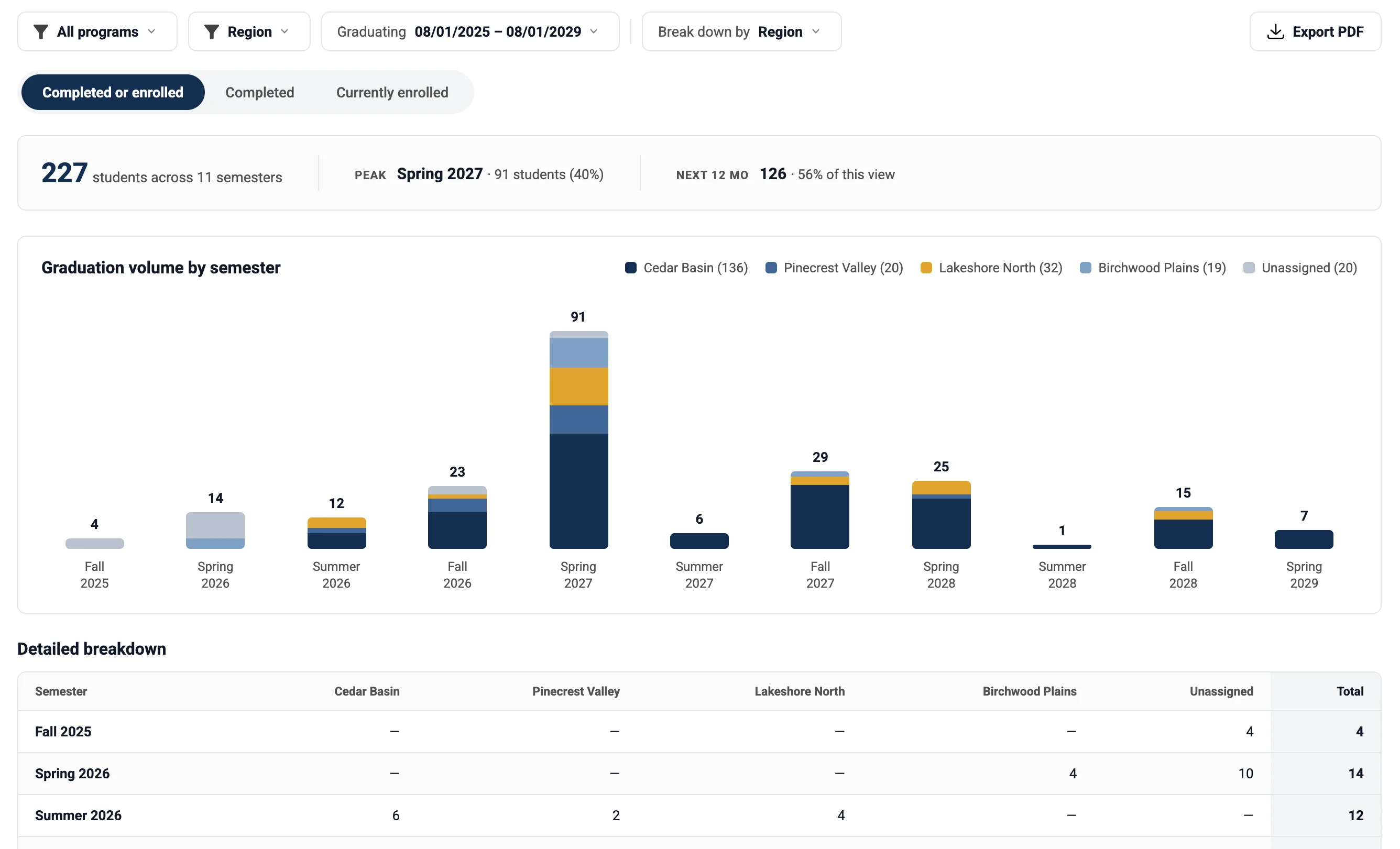This screenshot has height=849, width=1400.
Task: Expand the Region filter chevron
Action: point(285,31)
